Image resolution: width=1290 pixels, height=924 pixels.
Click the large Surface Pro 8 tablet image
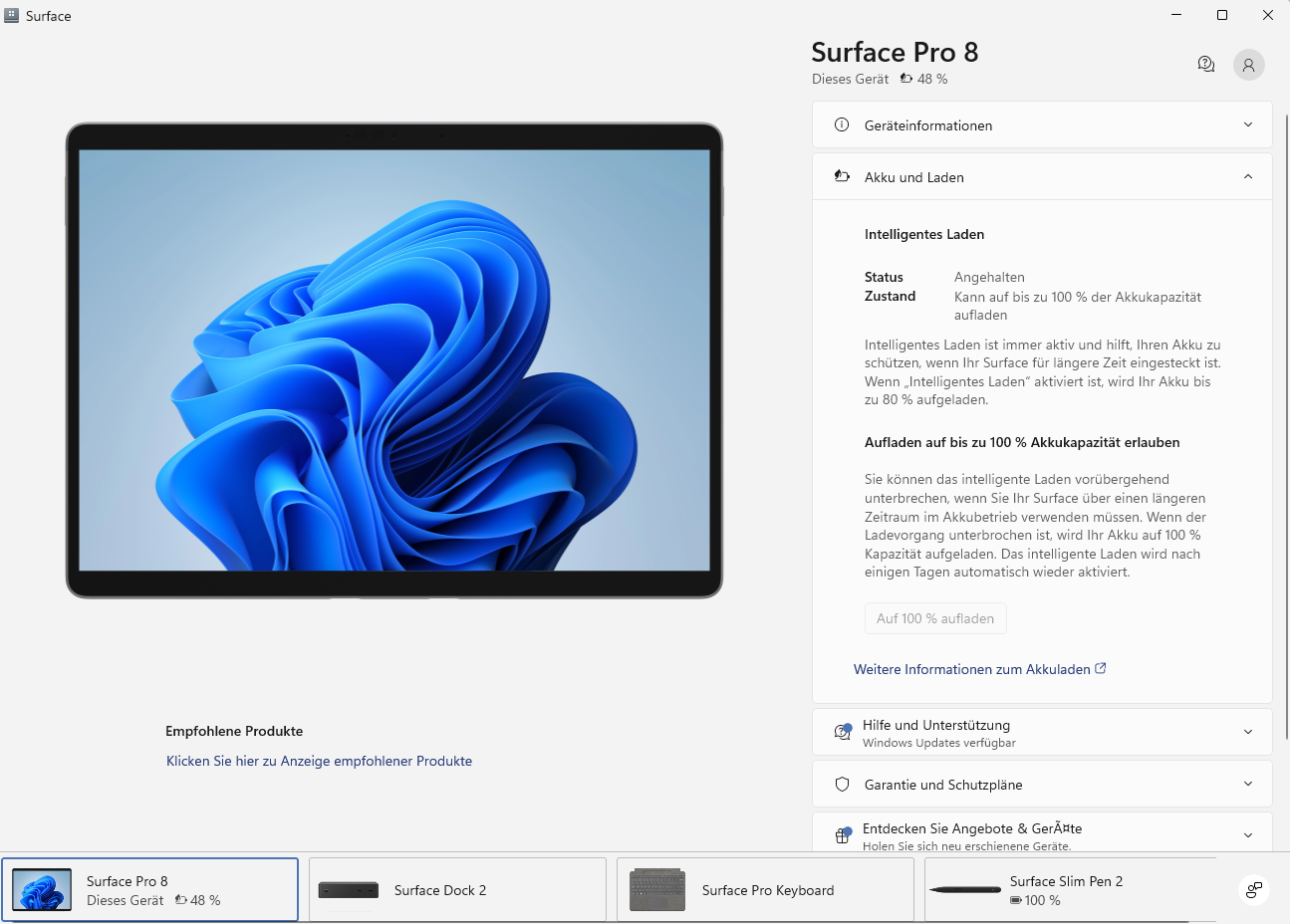394,360
